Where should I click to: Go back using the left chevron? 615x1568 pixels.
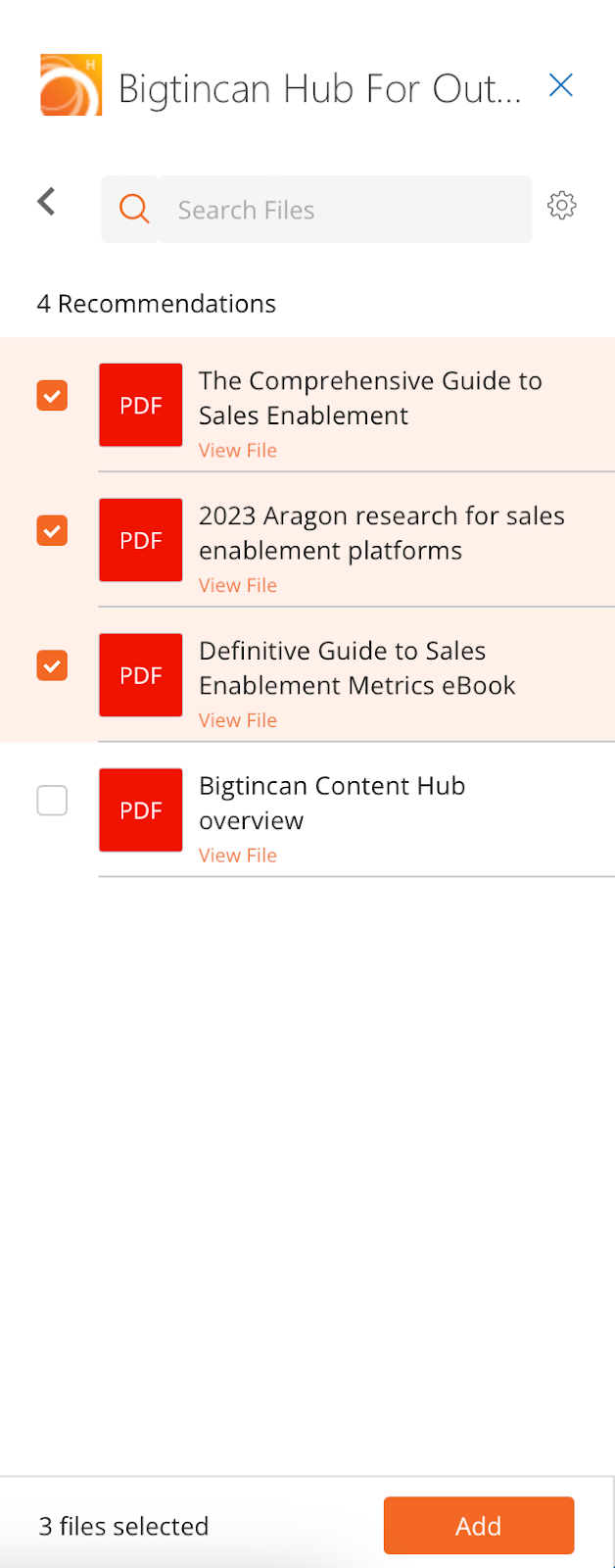[46, 202]
